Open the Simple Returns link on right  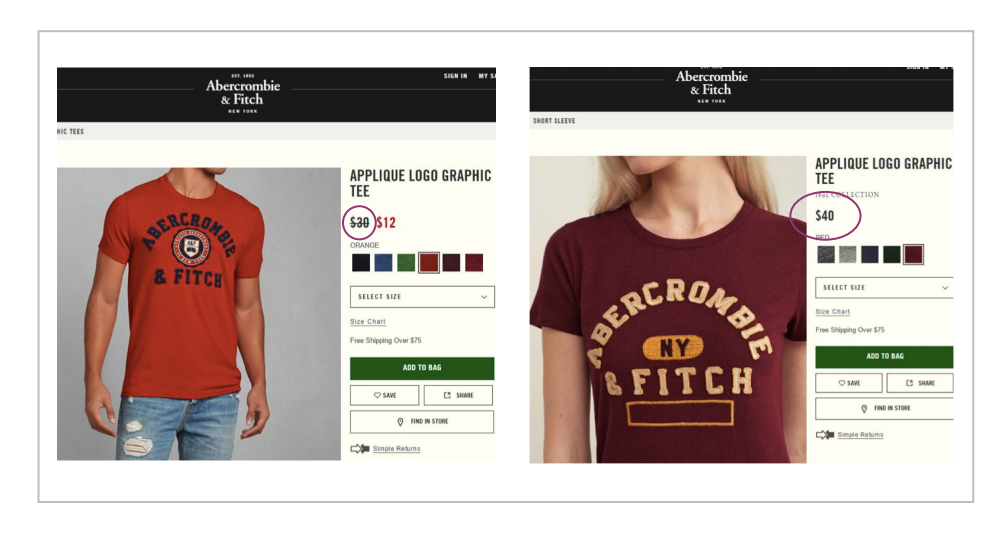[x=860, y=435]
